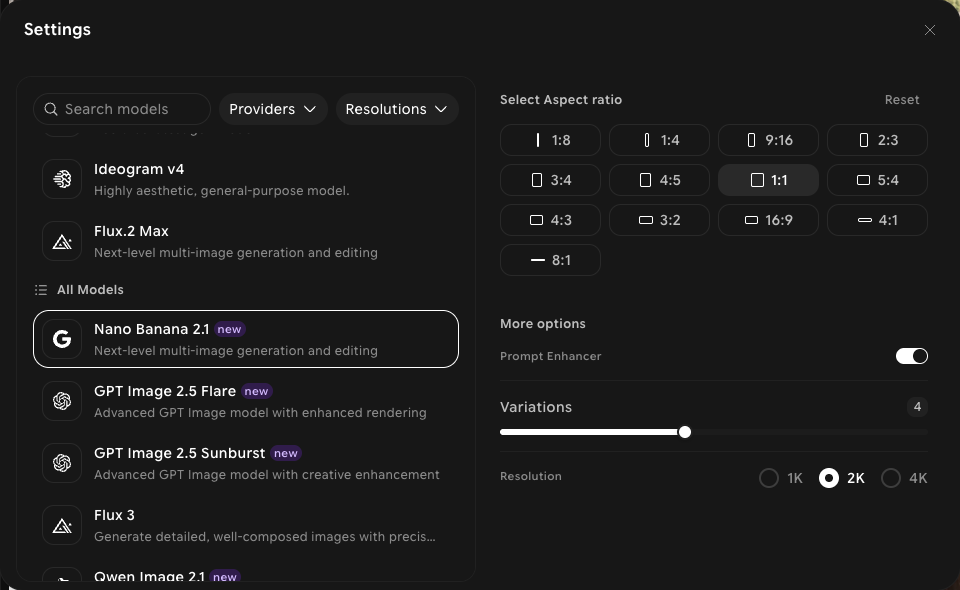Click the More options heading
Screen dimensions: 960x590
[x=542, y=324]
